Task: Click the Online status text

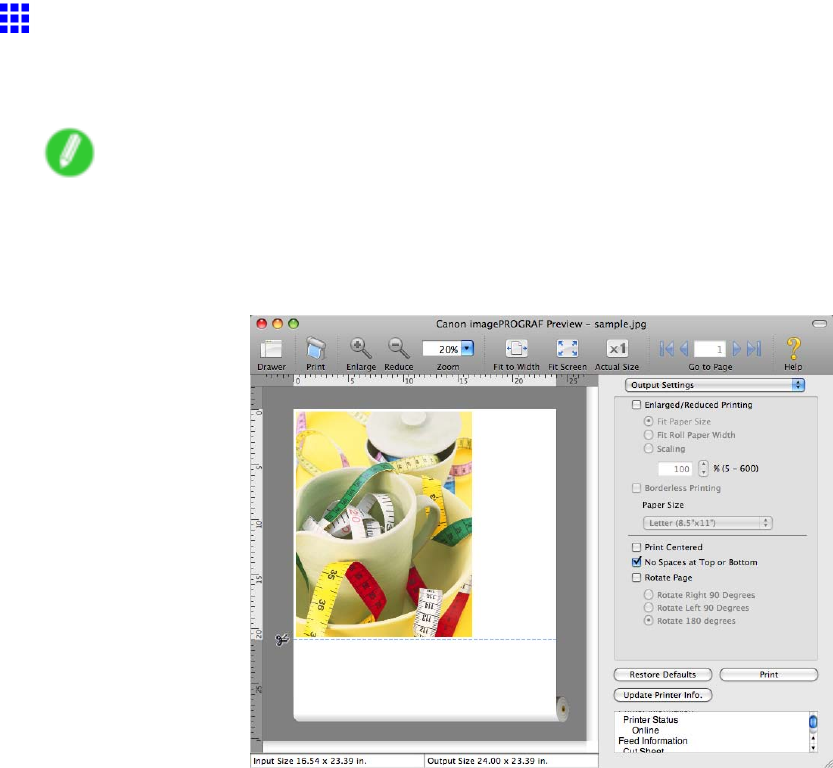Action: [x=645, y=730]
